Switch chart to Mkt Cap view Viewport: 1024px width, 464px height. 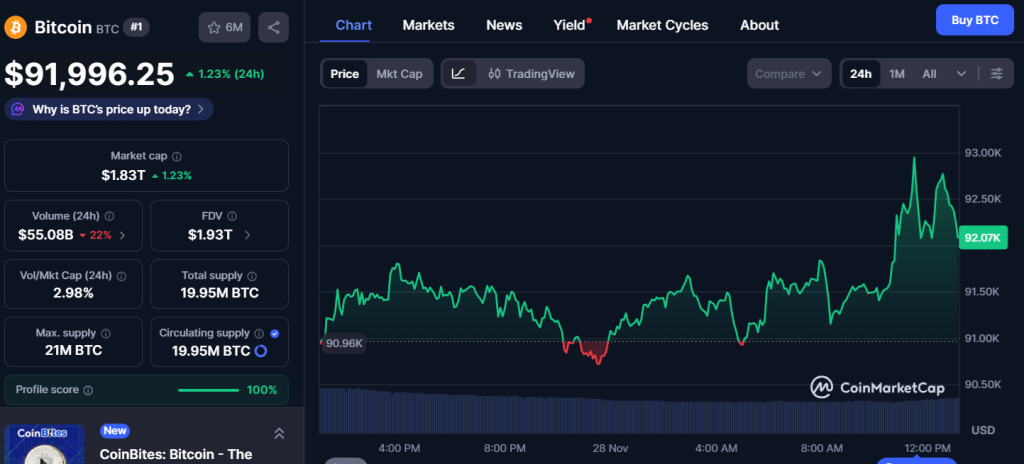point(399,74)
